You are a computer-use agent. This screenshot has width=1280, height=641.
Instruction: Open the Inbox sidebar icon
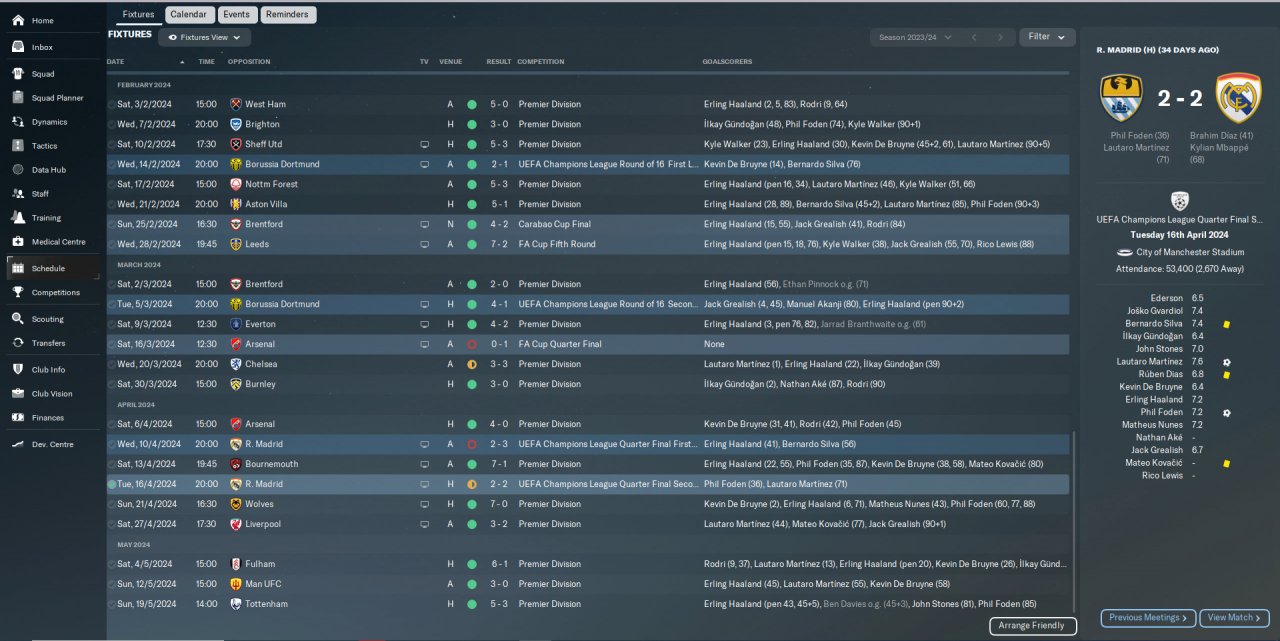(x=18, y=47)
